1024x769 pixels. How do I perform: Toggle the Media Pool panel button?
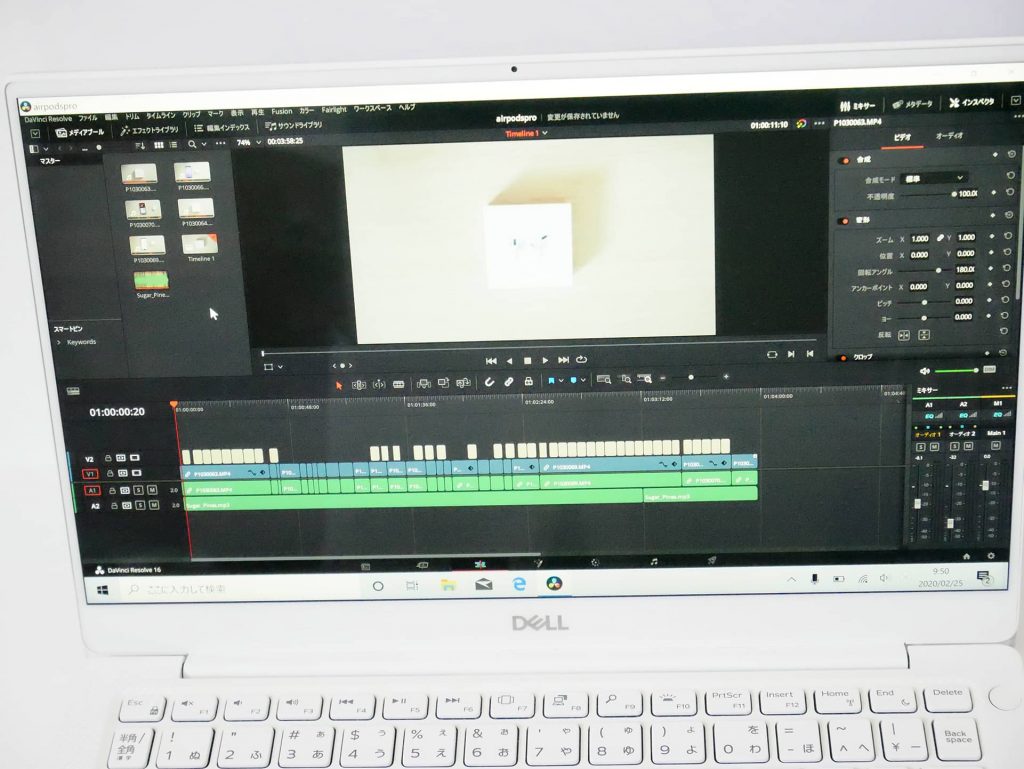(80, 133)
